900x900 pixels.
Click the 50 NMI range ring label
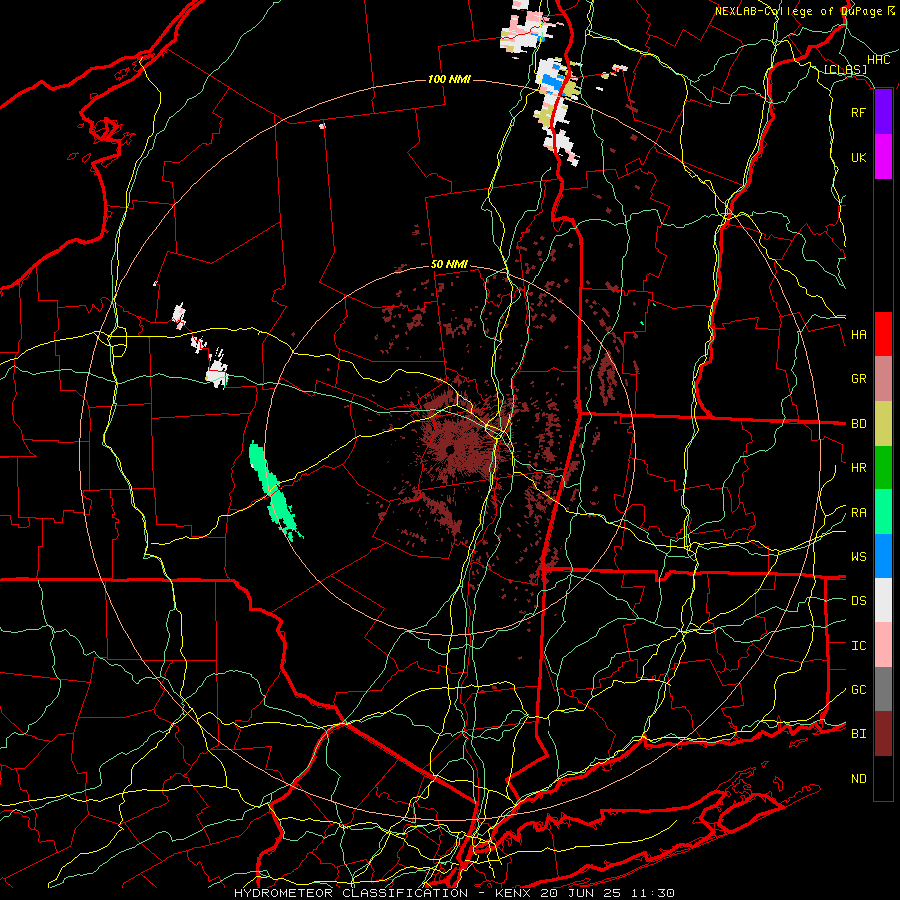pos(449,264)
